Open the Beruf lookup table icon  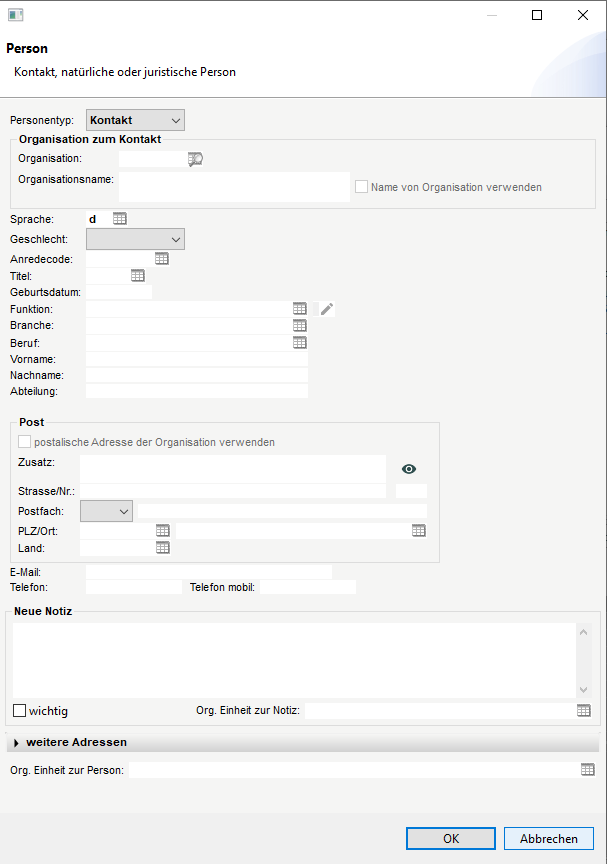coord(299,342)
